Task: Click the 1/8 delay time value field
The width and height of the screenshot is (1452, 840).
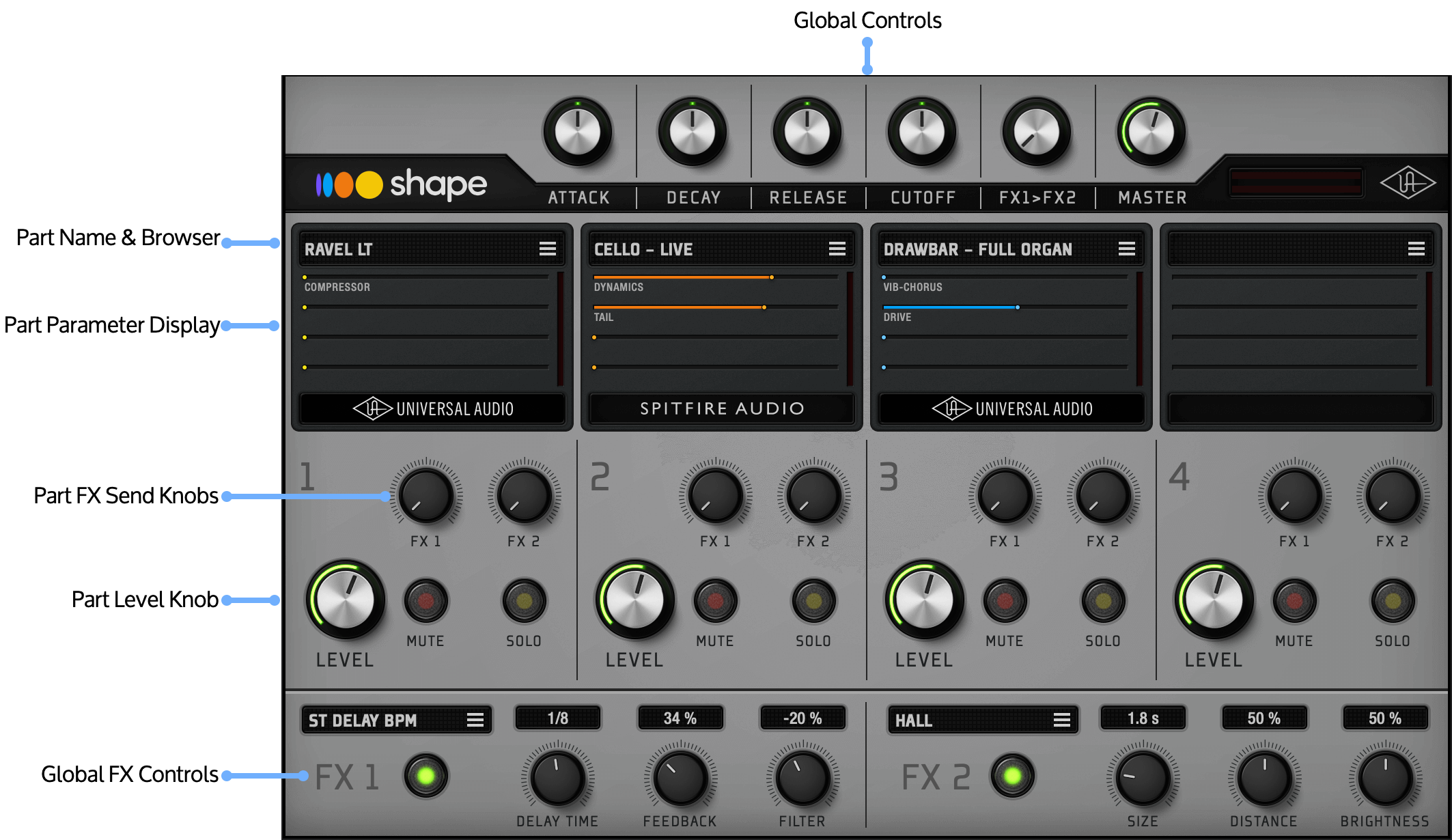Action: [x=558, y=718]
